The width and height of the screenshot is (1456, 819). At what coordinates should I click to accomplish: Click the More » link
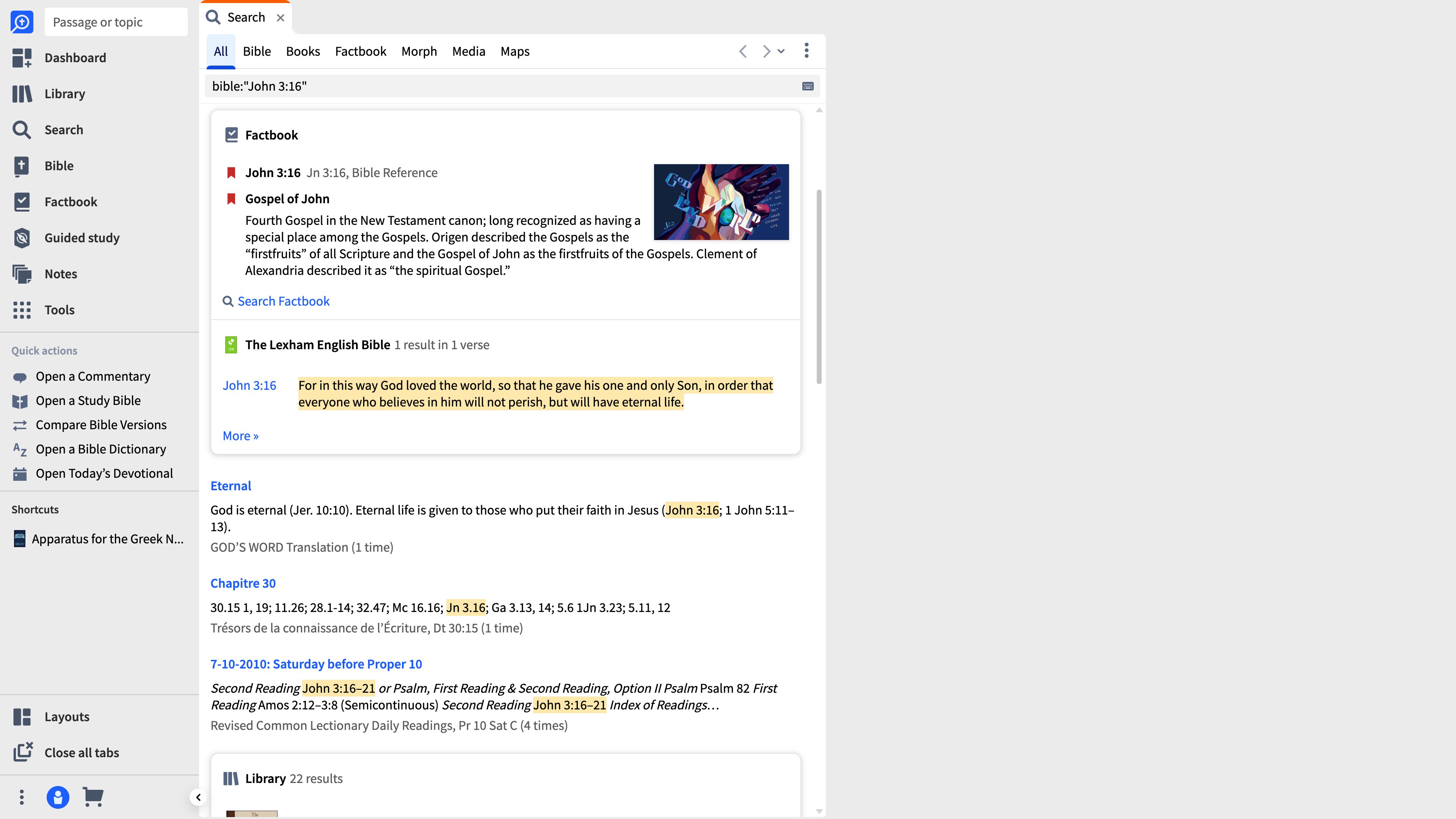(x=241, y=436)
